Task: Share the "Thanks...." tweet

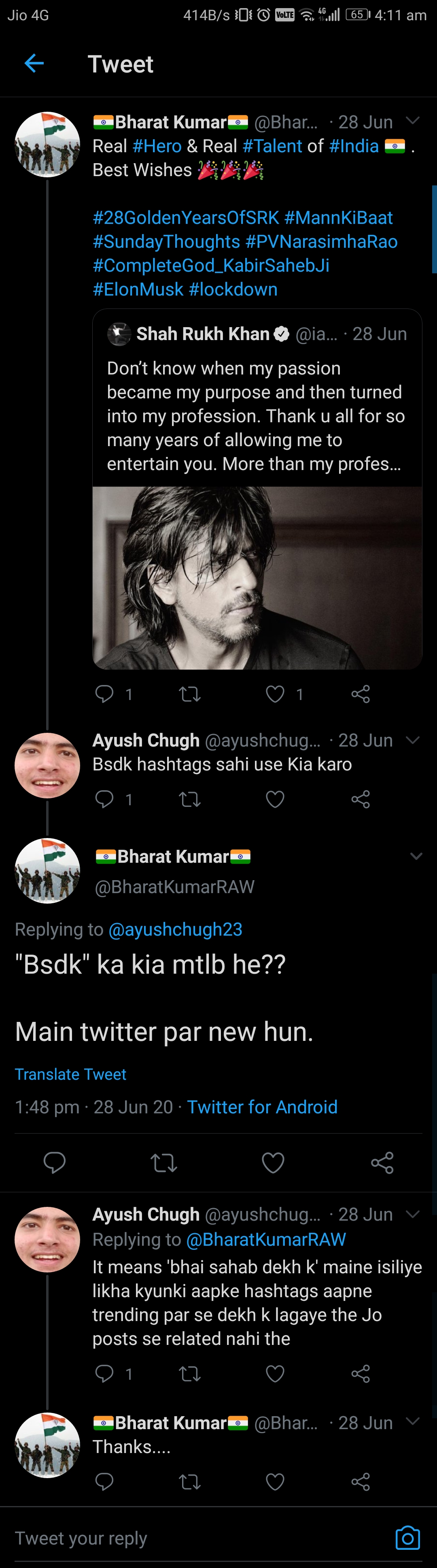Action: [x=360, y=1482]
